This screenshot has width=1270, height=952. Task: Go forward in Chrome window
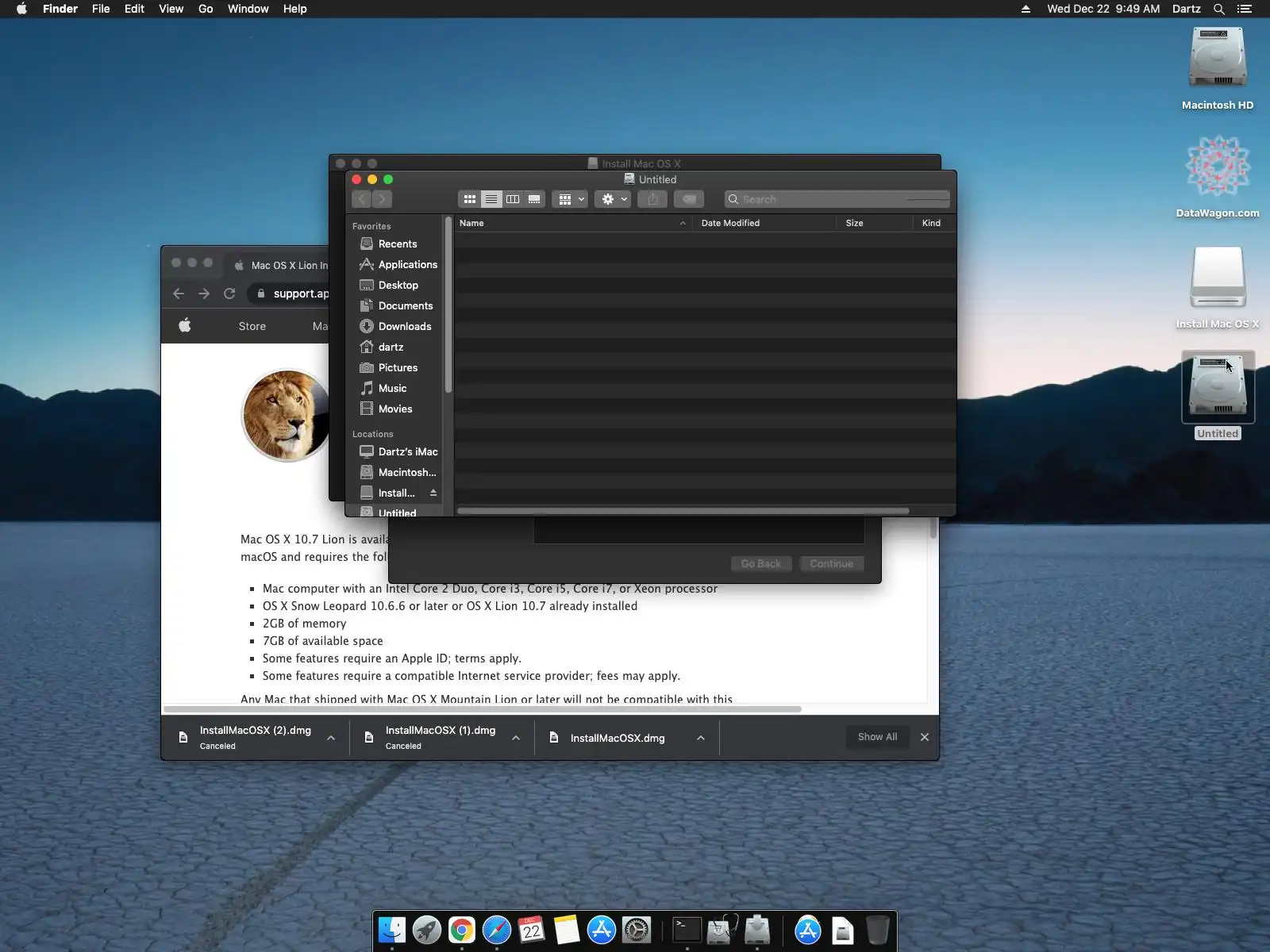pyautogui.click(x=204, y=294)
